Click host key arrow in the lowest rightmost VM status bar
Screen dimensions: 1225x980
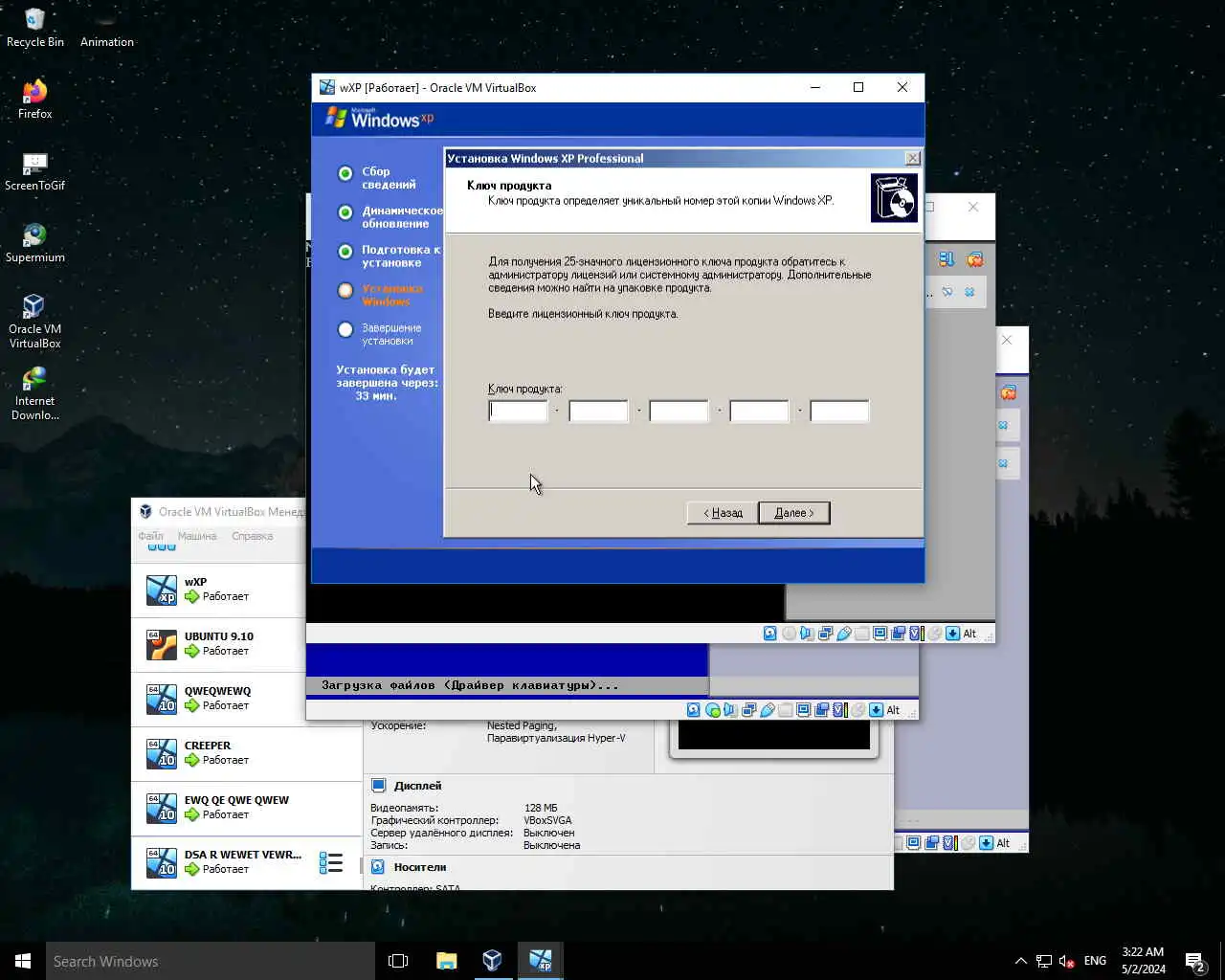(x=986, y=843)
